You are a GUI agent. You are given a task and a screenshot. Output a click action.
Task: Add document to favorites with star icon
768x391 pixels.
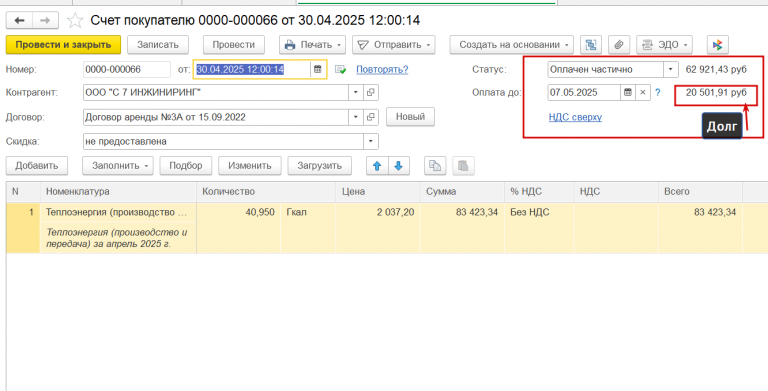click(75, 20)
